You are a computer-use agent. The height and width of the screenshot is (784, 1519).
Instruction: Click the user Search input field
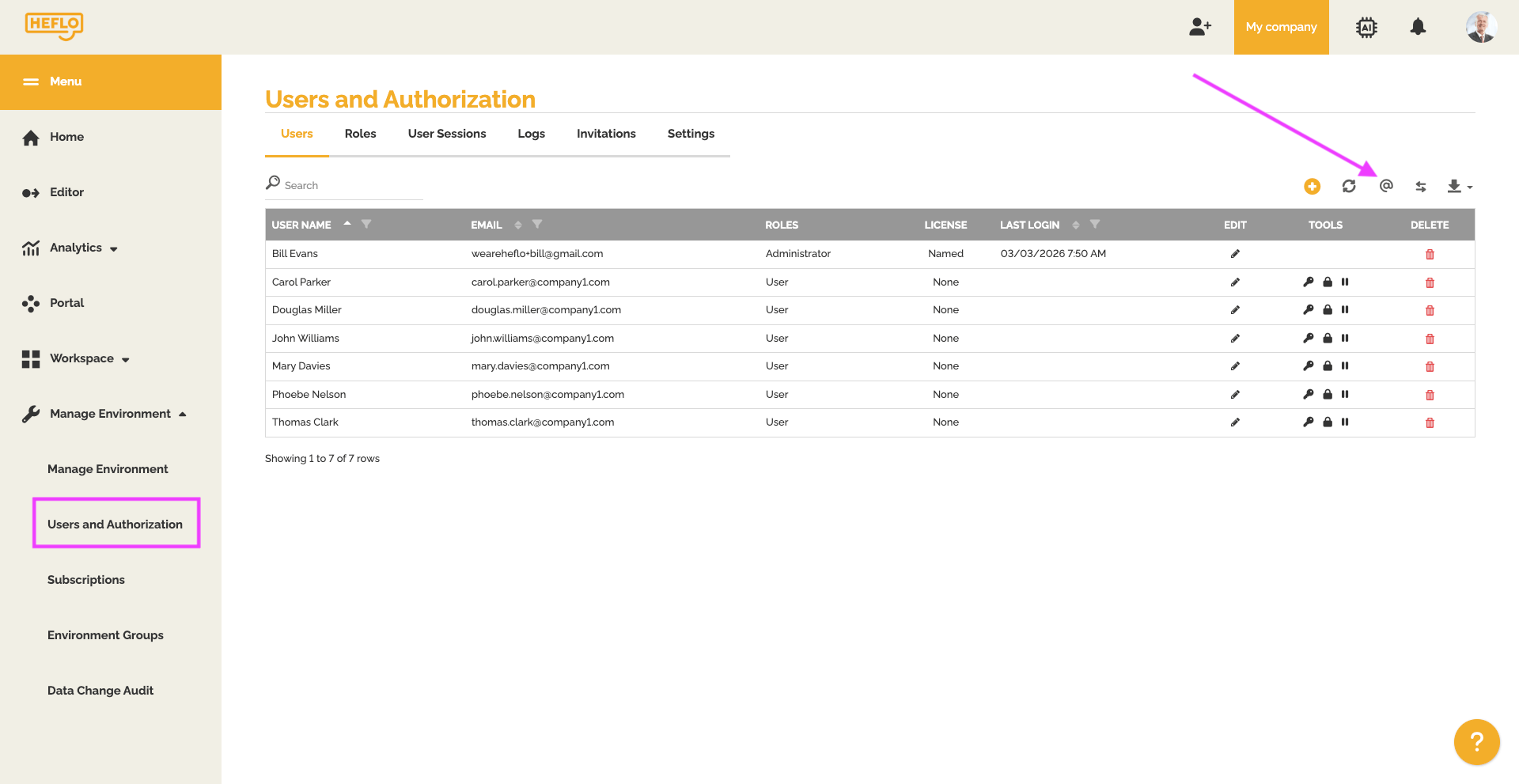point(348,185)
